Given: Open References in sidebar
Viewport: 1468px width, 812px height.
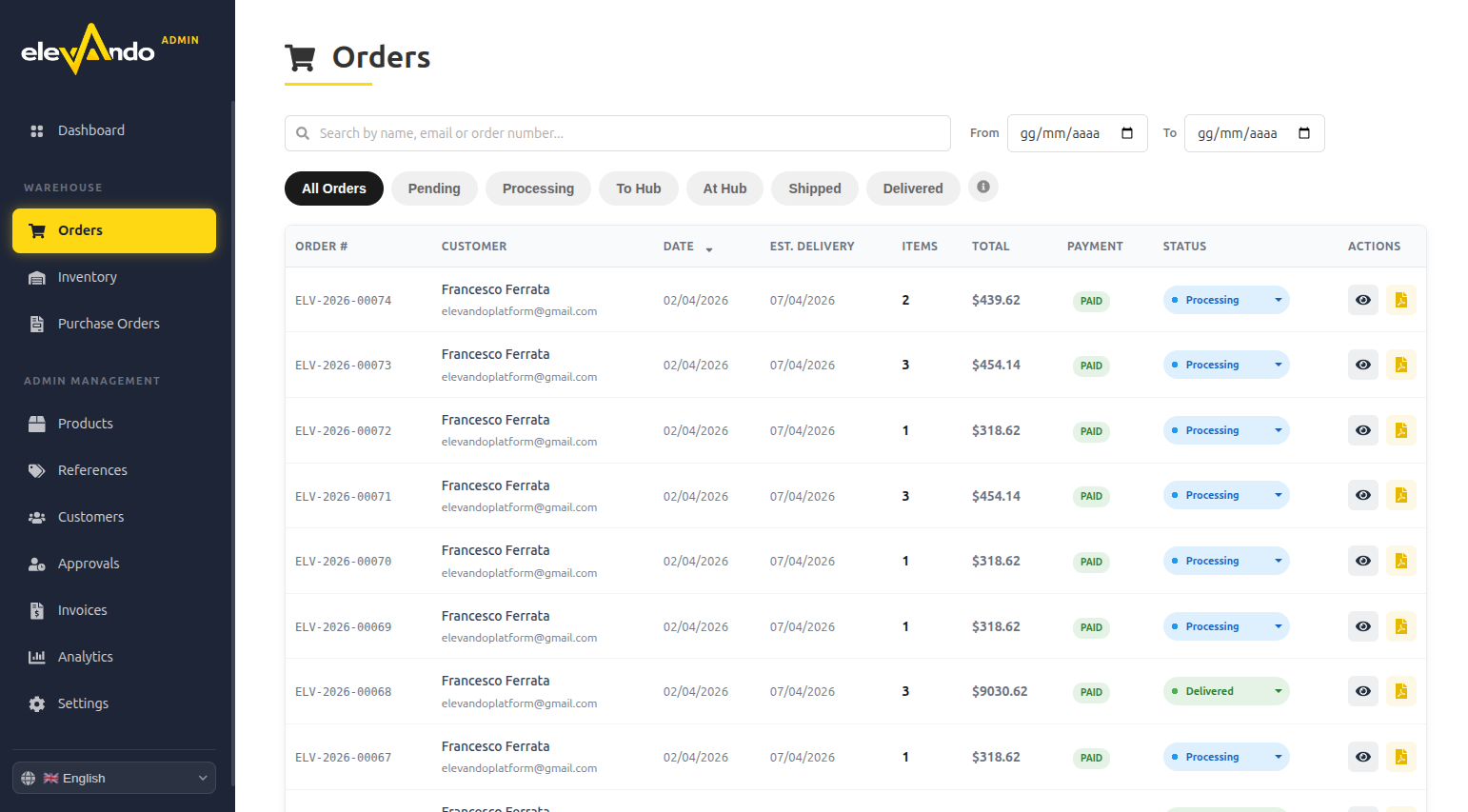Looking at the screenshot, I should click(114, 470).
